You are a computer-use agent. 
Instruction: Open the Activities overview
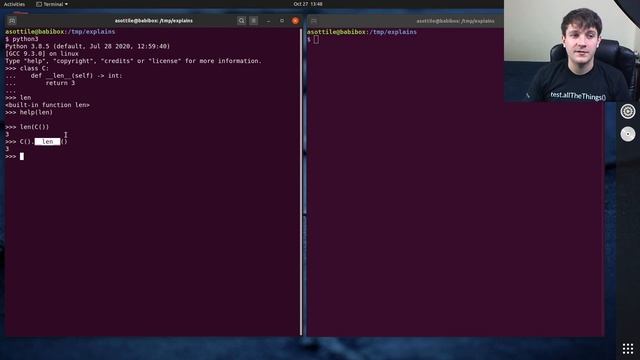point(14,4)
